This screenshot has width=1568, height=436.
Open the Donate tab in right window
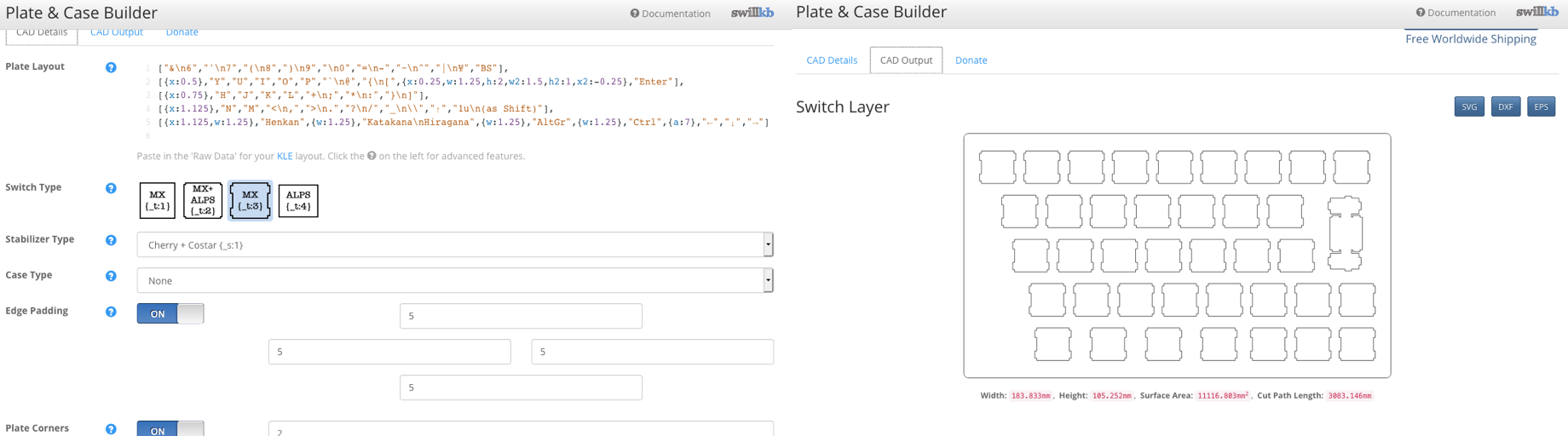tap(971, 60)
